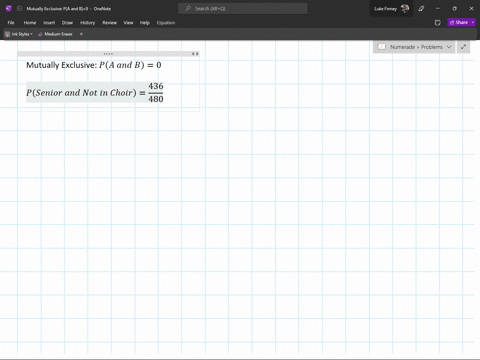The width and height of the screenshot is (480, 360).
Task: Click the purple Share button
Action: [x=458, y=22]
